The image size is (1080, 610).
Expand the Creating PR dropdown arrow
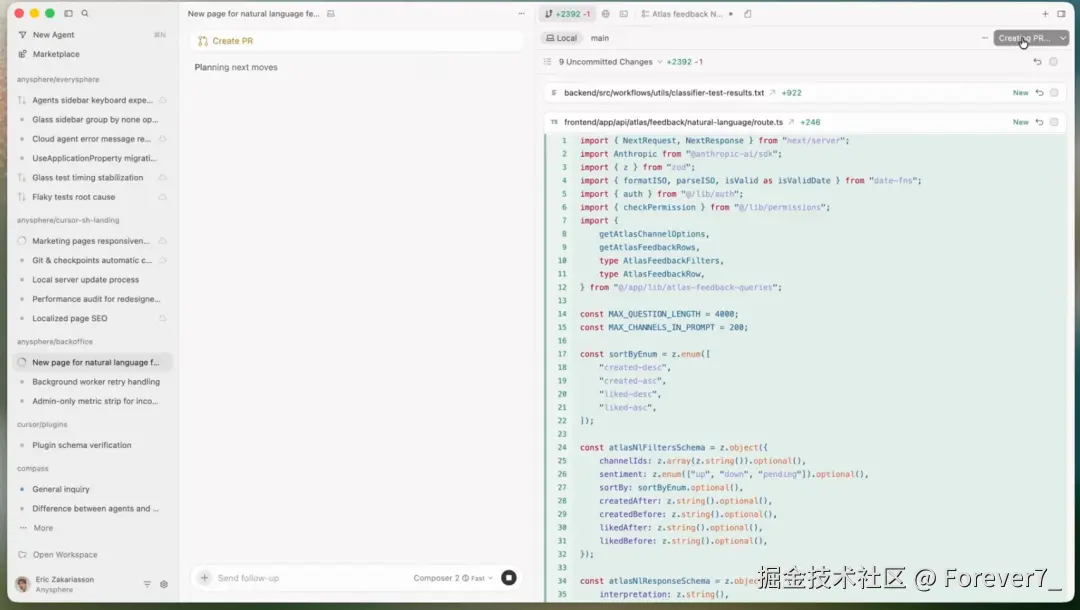1063,38
